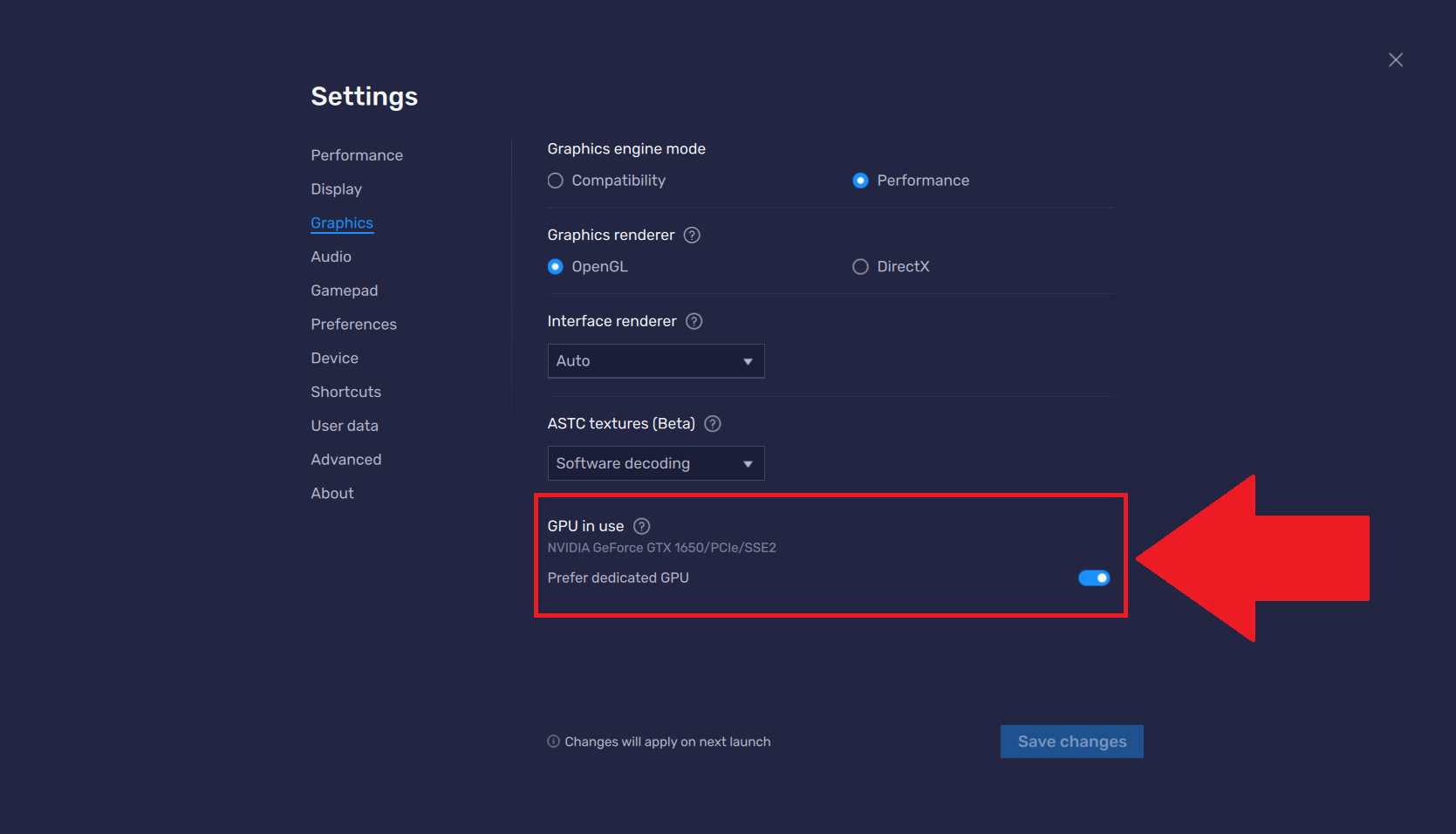This screenshot has width=1456, height=834.
Task: Go to Performance settings section
Action: (357, 155)
